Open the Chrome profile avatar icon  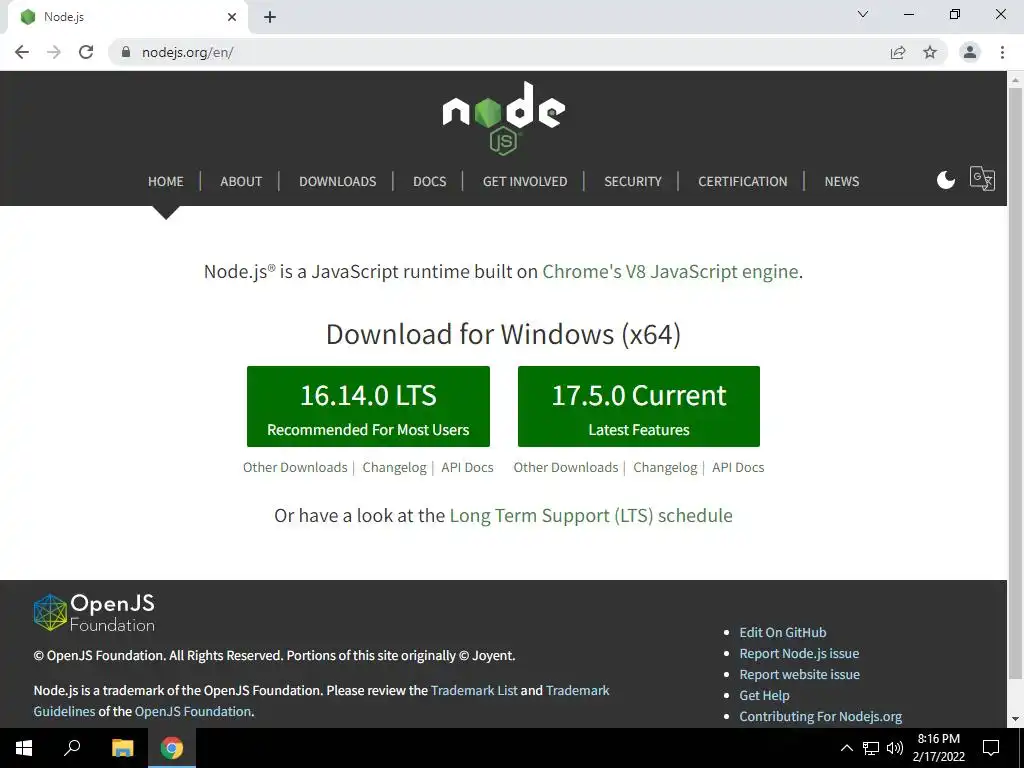970,52
